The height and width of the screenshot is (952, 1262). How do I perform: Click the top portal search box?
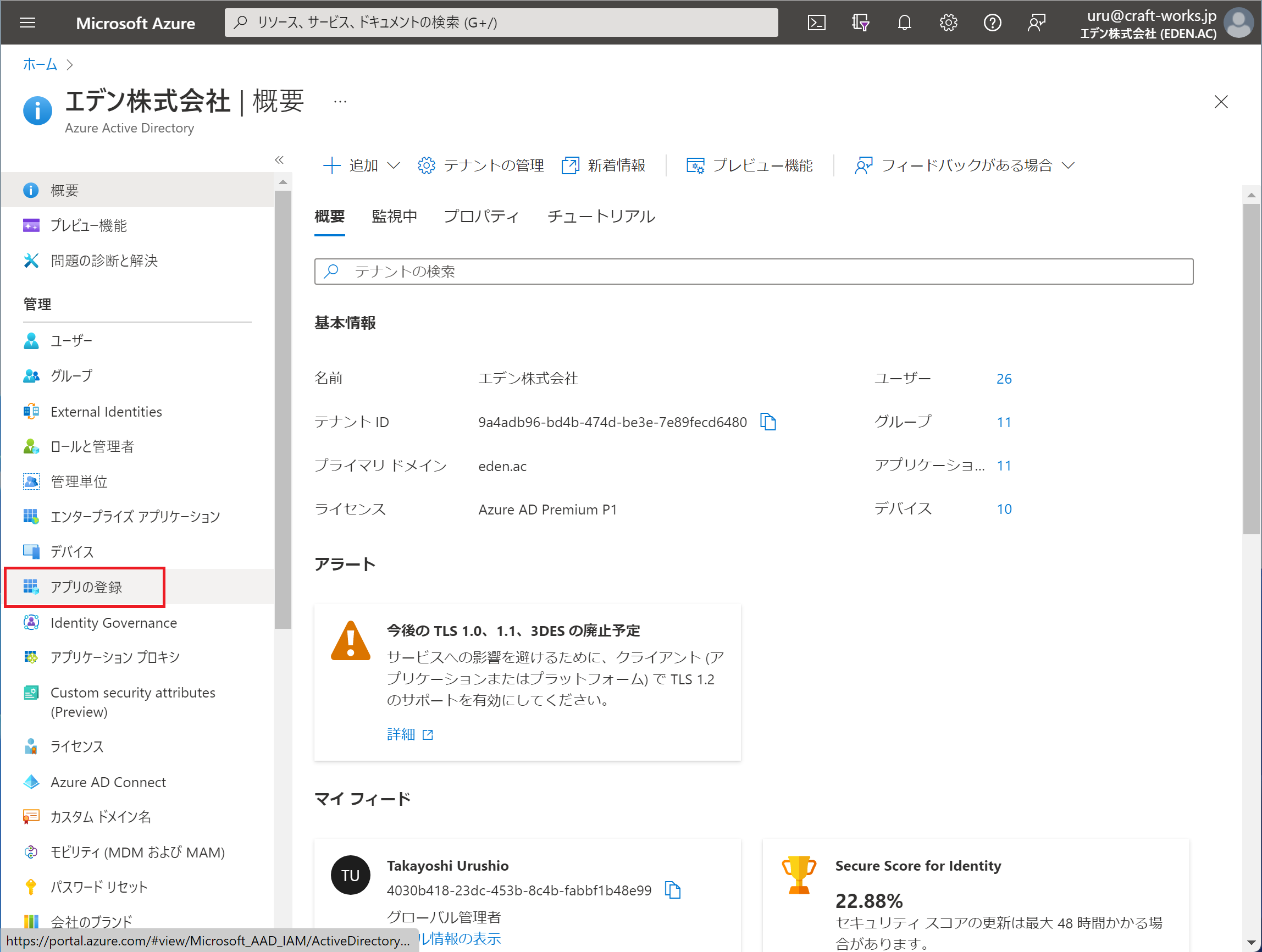[x=501, y=23]
